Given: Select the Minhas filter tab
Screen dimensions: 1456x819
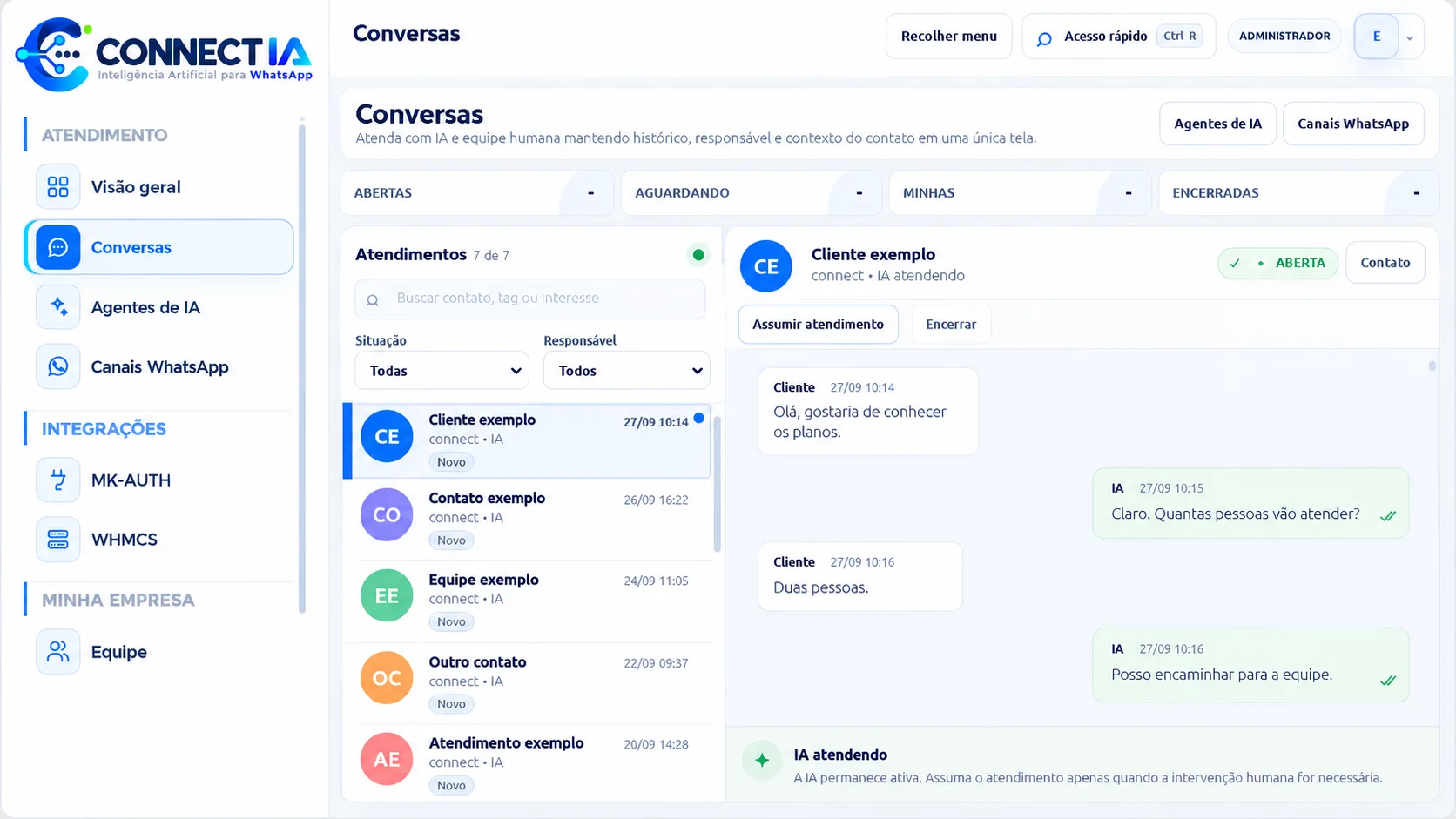Looking at the screenshot, I should click(x=1020, y=192).
